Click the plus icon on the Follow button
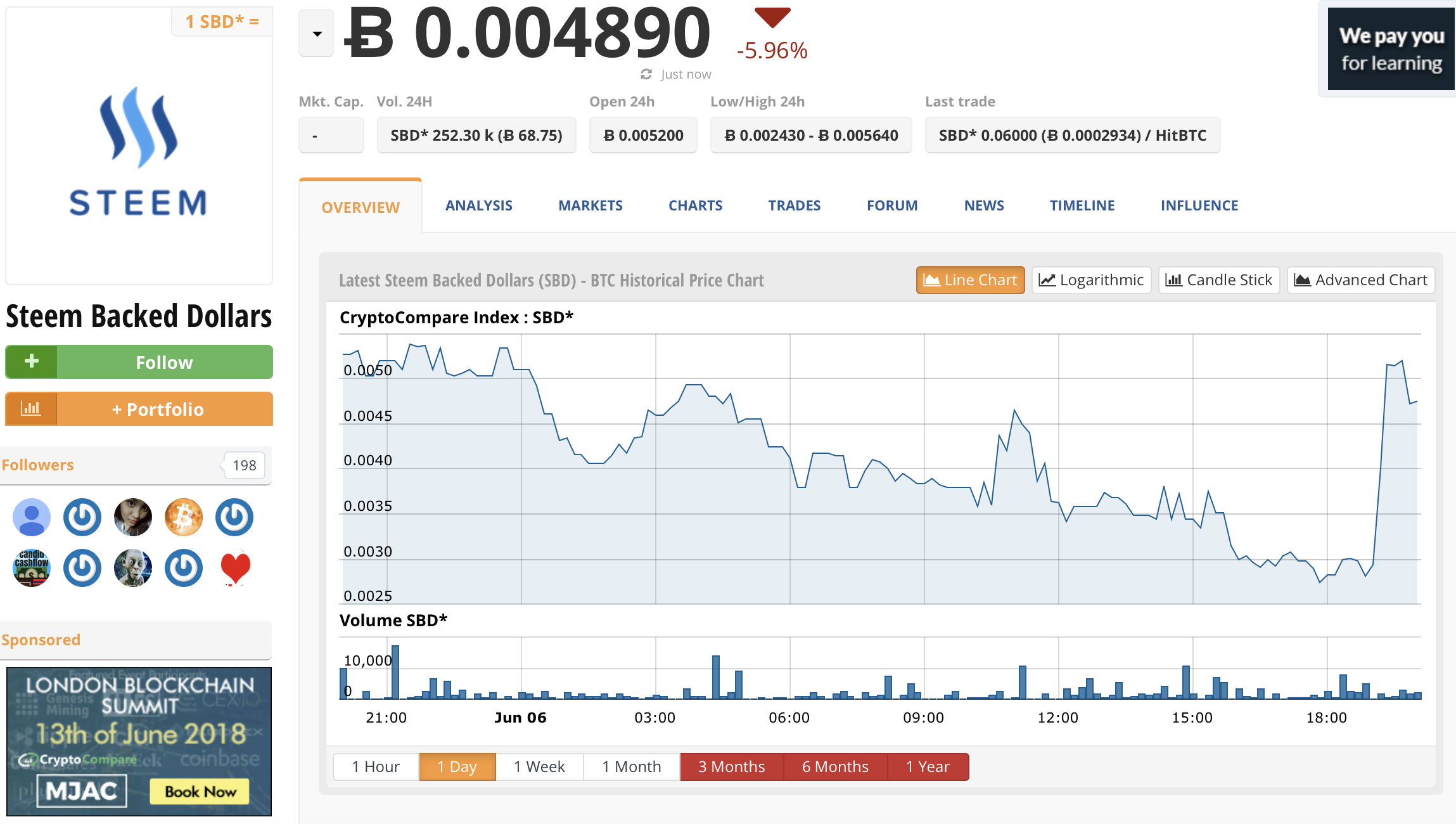This screenshot has height=824, width=1456. point(32,361)
